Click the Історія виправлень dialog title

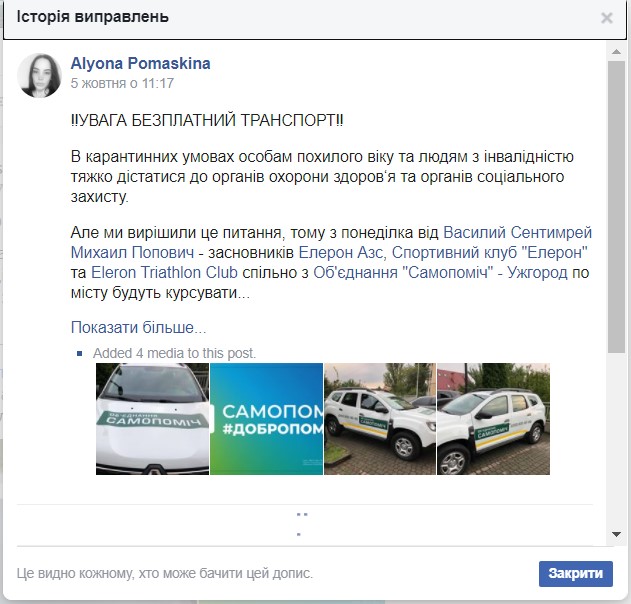click(x=93, y=17)
